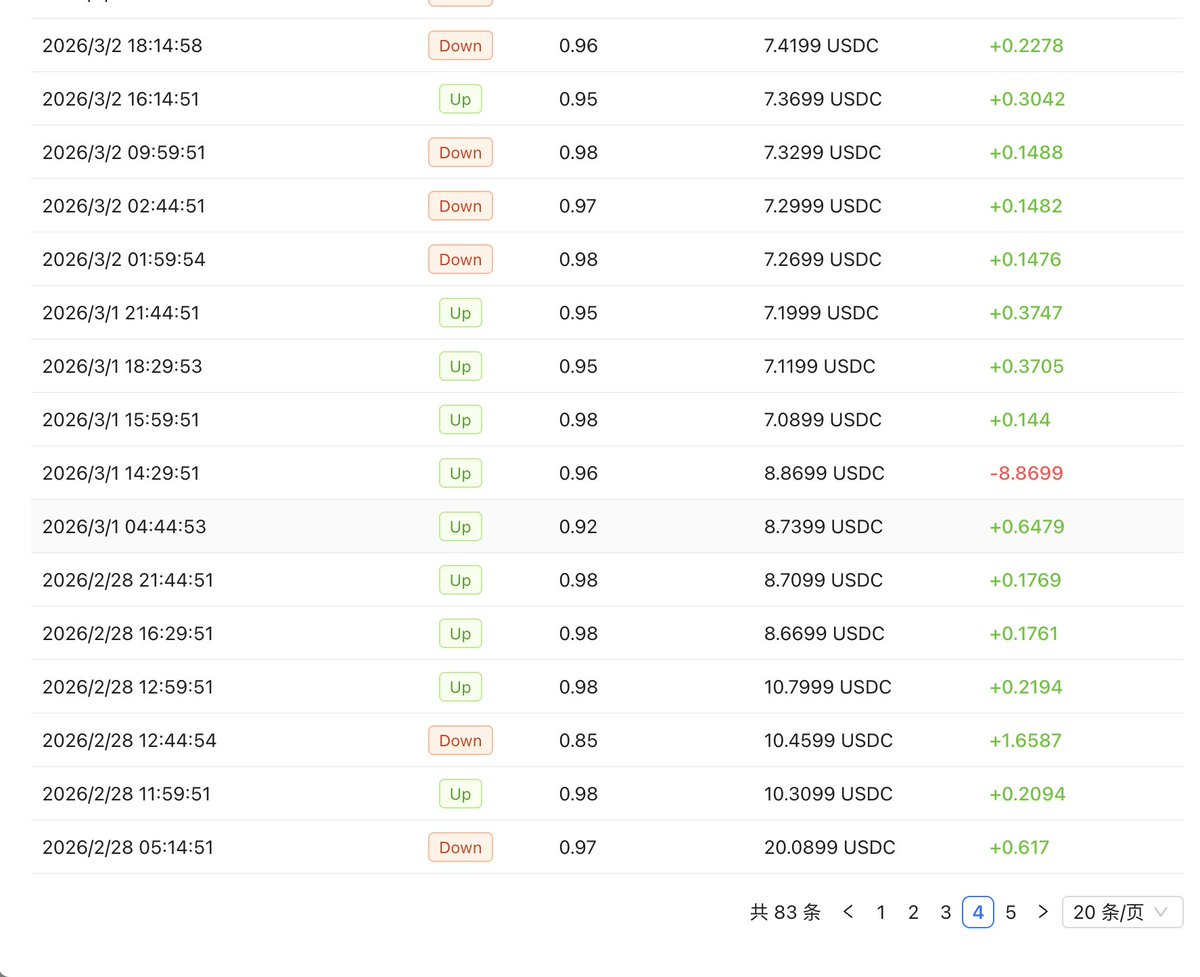Click the profit value +0.2278

pyautogui.click(x=1026, y=45)
